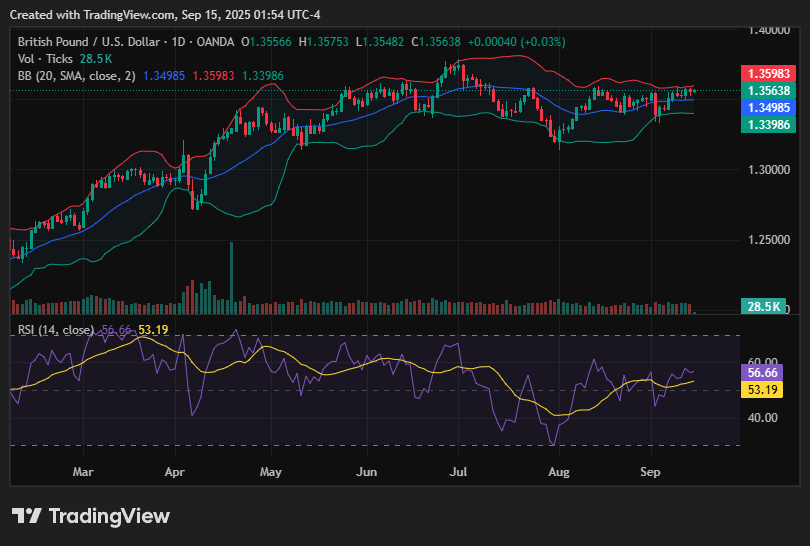810x546 pixels.
Task: Click the 40.00 RSI axis label
Action: pos(762,417)
